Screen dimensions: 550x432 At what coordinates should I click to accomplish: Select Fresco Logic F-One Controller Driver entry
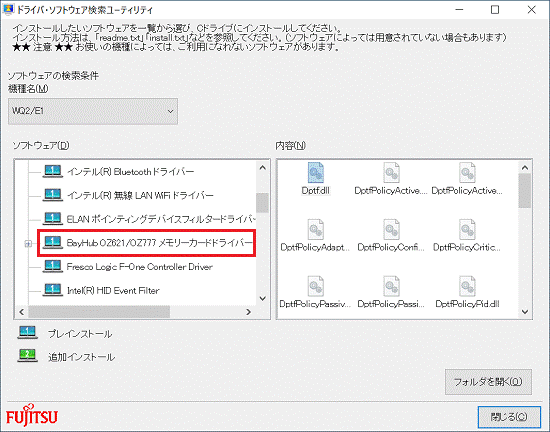140,267
